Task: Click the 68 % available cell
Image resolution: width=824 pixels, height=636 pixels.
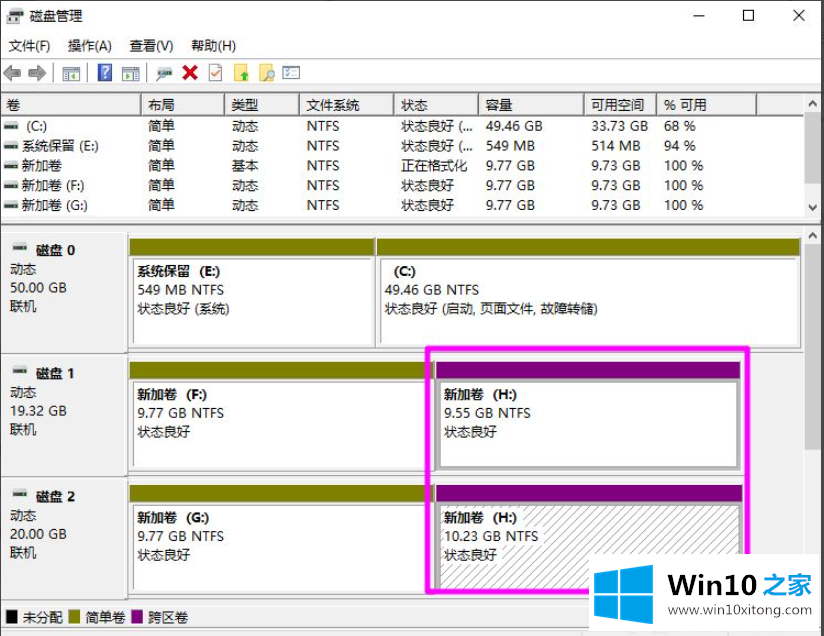Action: 679,126
